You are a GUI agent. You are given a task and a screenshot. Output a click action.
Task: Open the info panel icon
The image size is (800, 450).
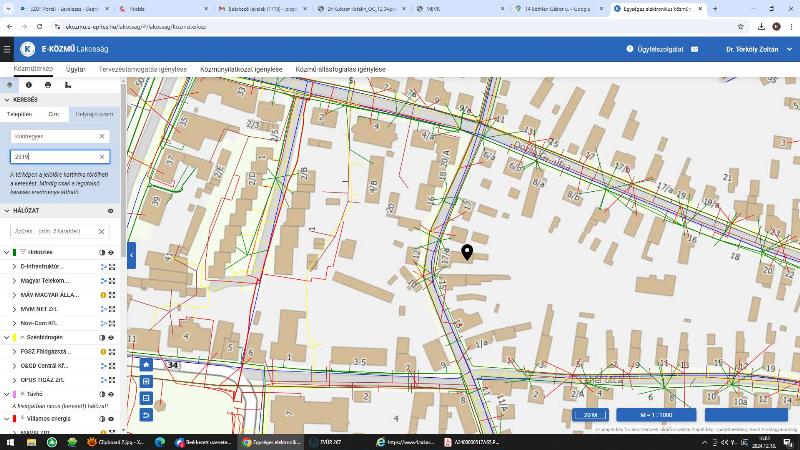click(29, 85)
